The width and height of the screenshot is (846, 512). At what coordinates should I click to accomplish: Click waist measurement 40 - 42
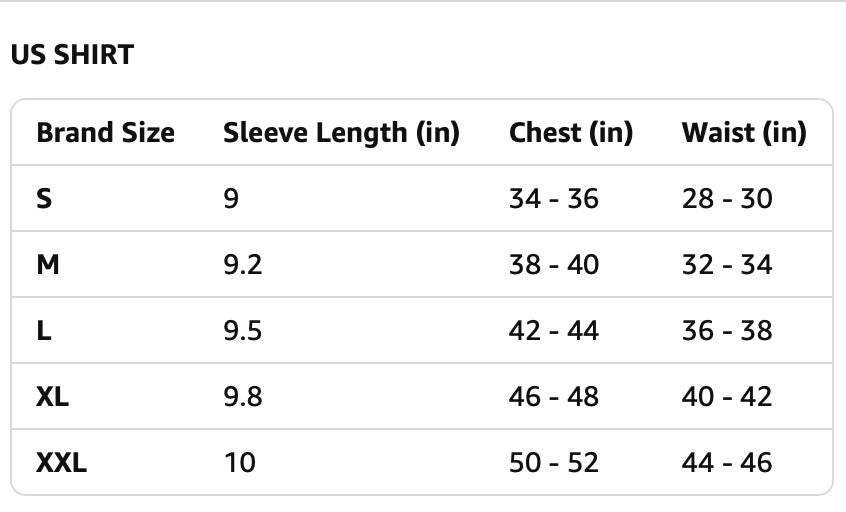pyautogui.click(x=727, y=397)
